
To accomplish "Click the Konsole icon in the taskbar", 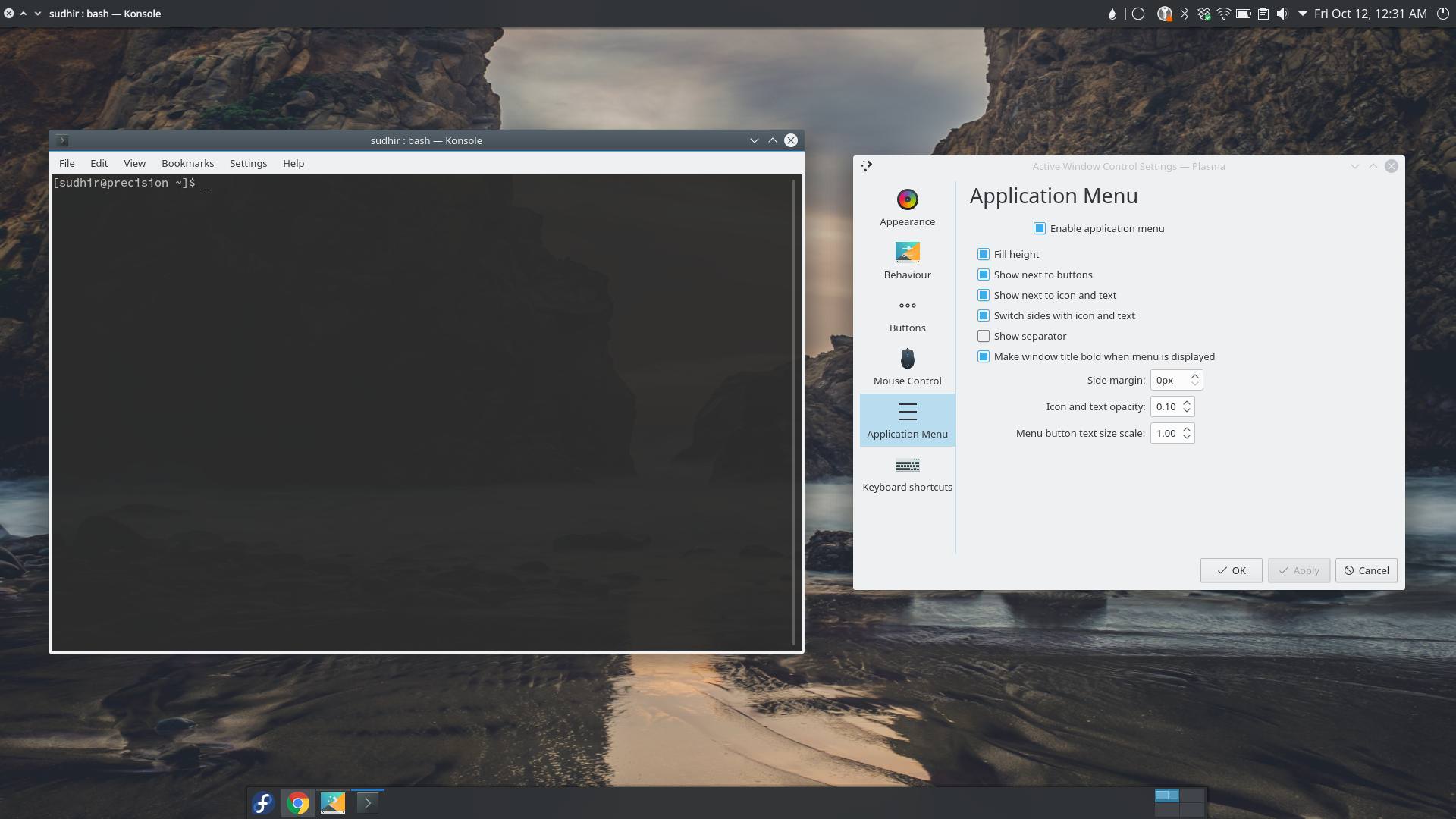I will point(368,802).
